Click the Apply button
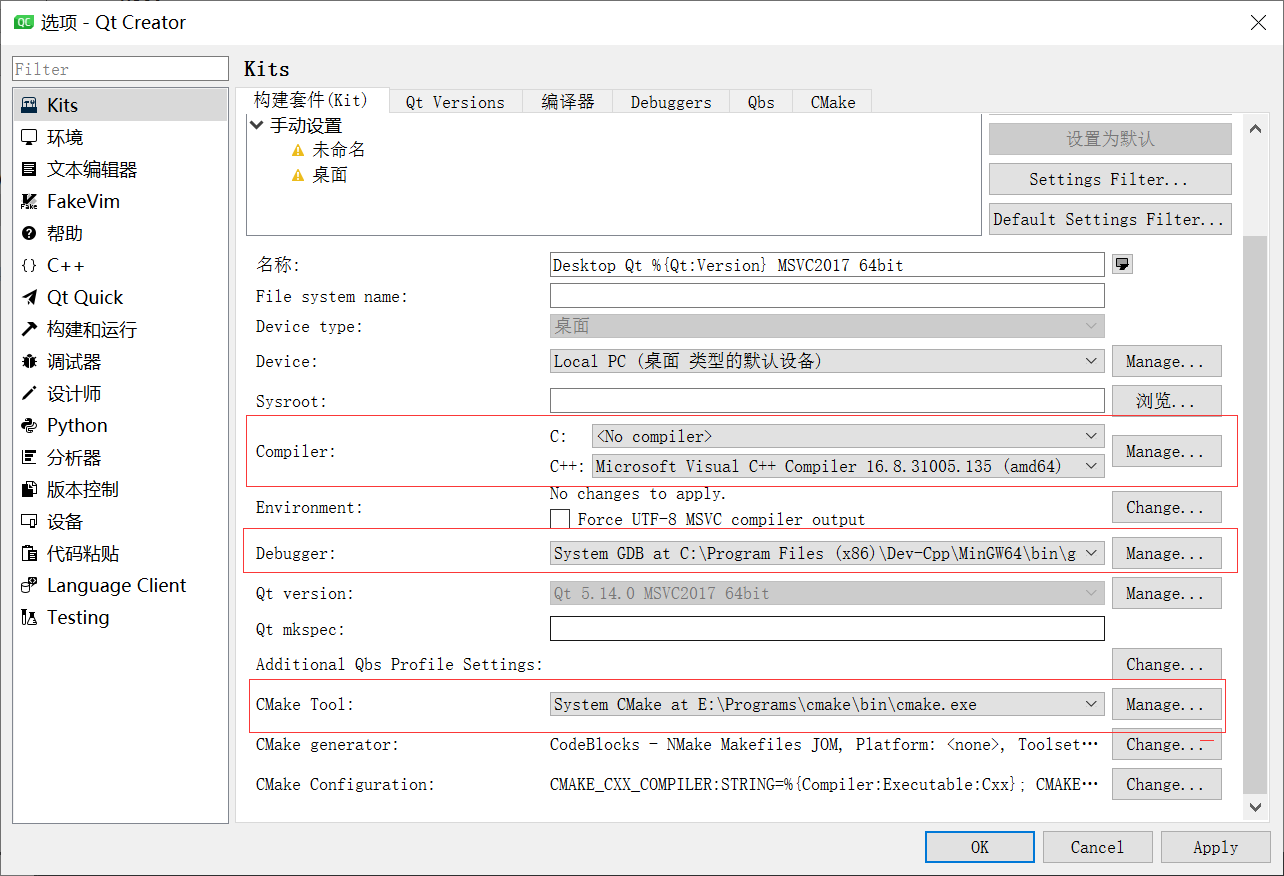Viewport: 1284px width, 876px height. click(x=1215, y=847)
